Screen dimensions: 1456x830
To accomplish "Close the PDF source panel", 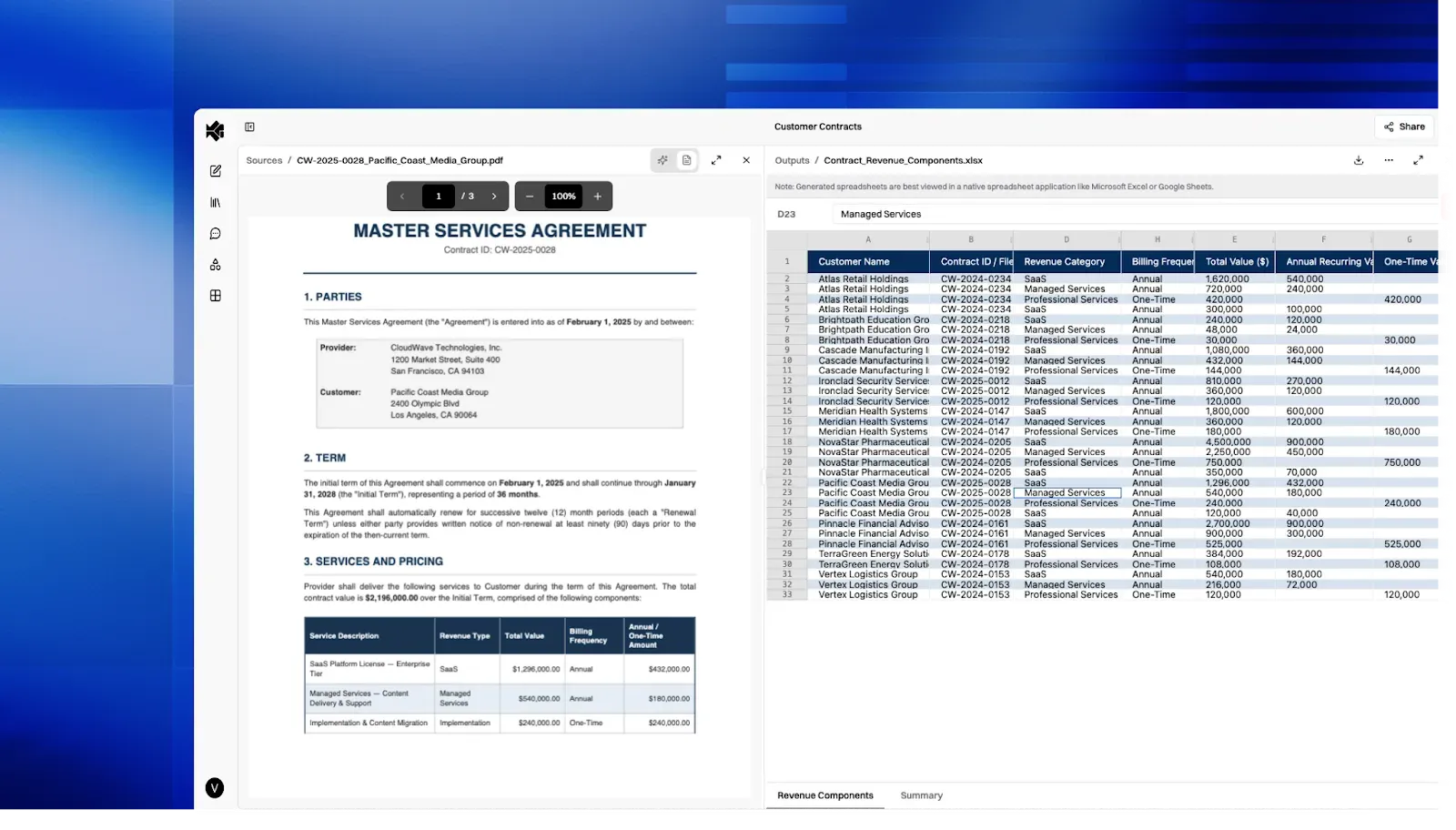I will (x=746, y=160).
